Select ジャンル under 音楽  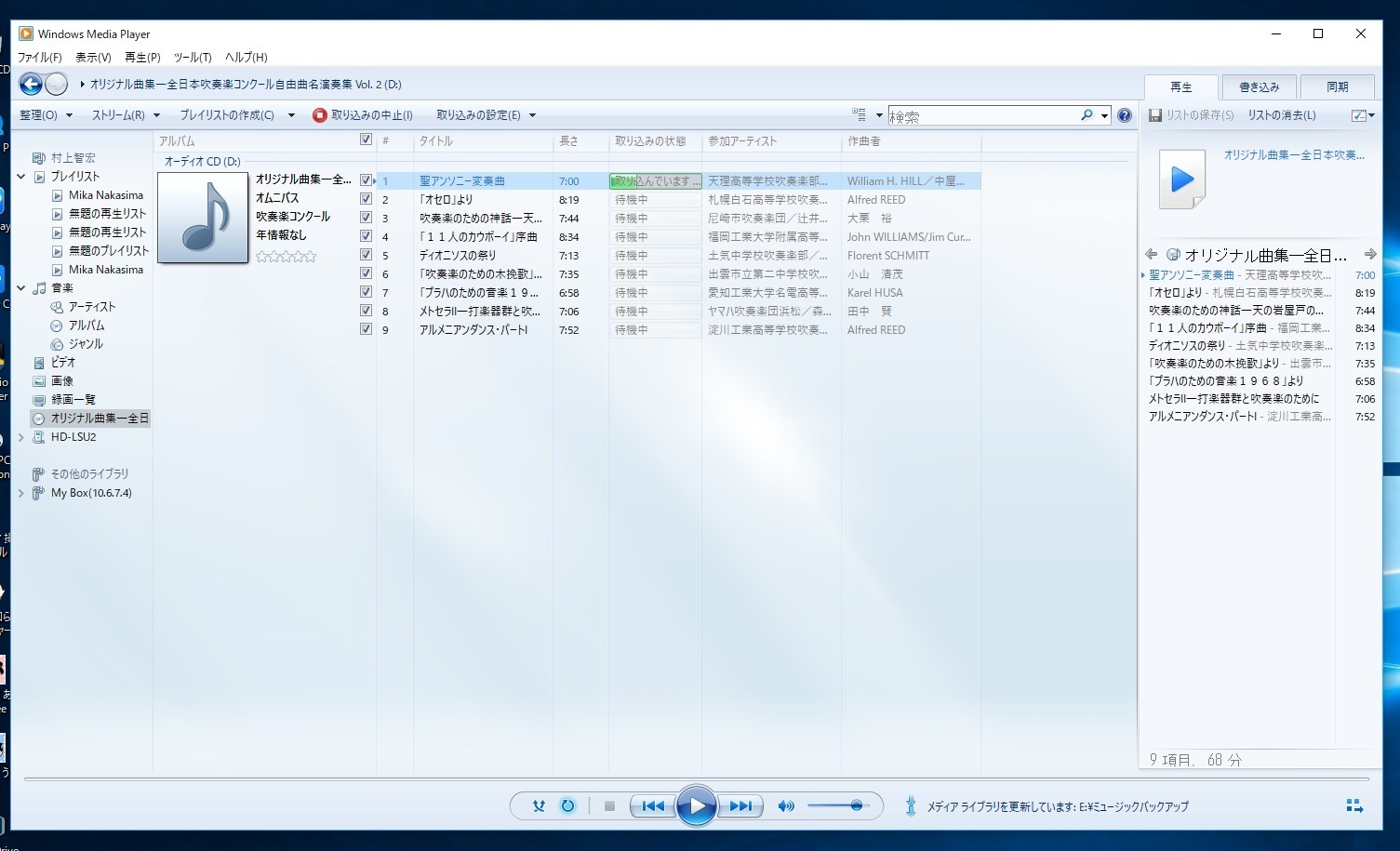coord(86,344)
